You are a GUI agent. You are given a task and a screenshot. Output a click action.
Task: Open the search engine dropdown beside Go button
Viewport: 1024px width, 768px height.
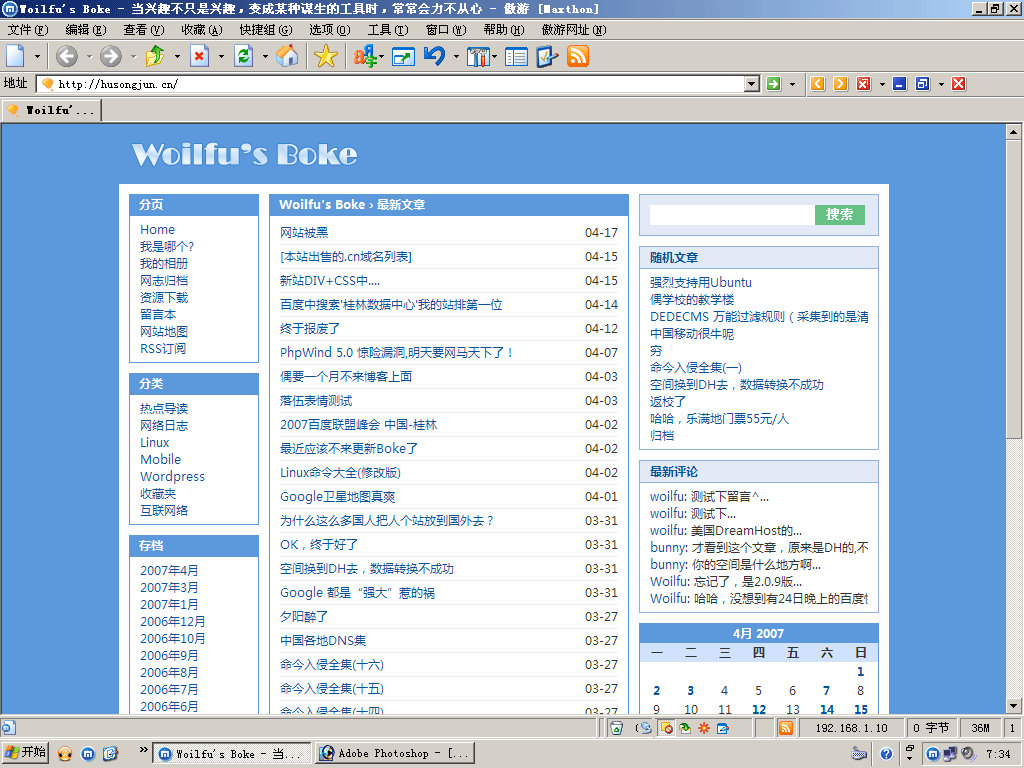[x=790, y=84]
